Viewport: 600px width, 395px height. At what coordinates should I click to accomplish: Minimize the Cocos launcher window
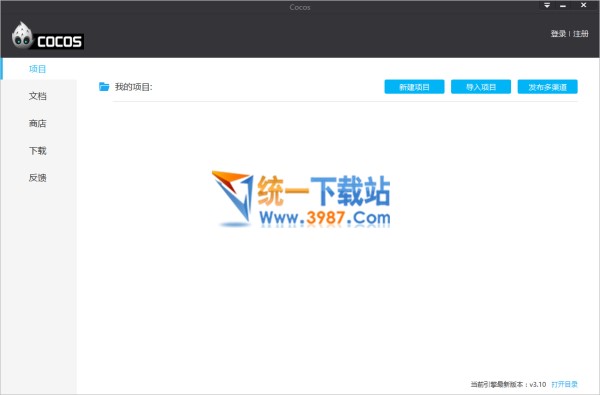[x=563, y=5]
